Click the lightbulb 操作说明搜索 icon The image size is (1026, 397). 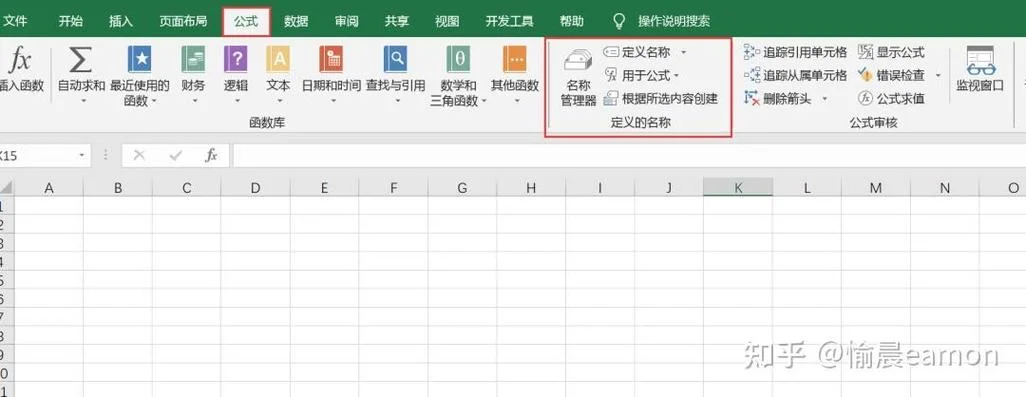[618, 21]
